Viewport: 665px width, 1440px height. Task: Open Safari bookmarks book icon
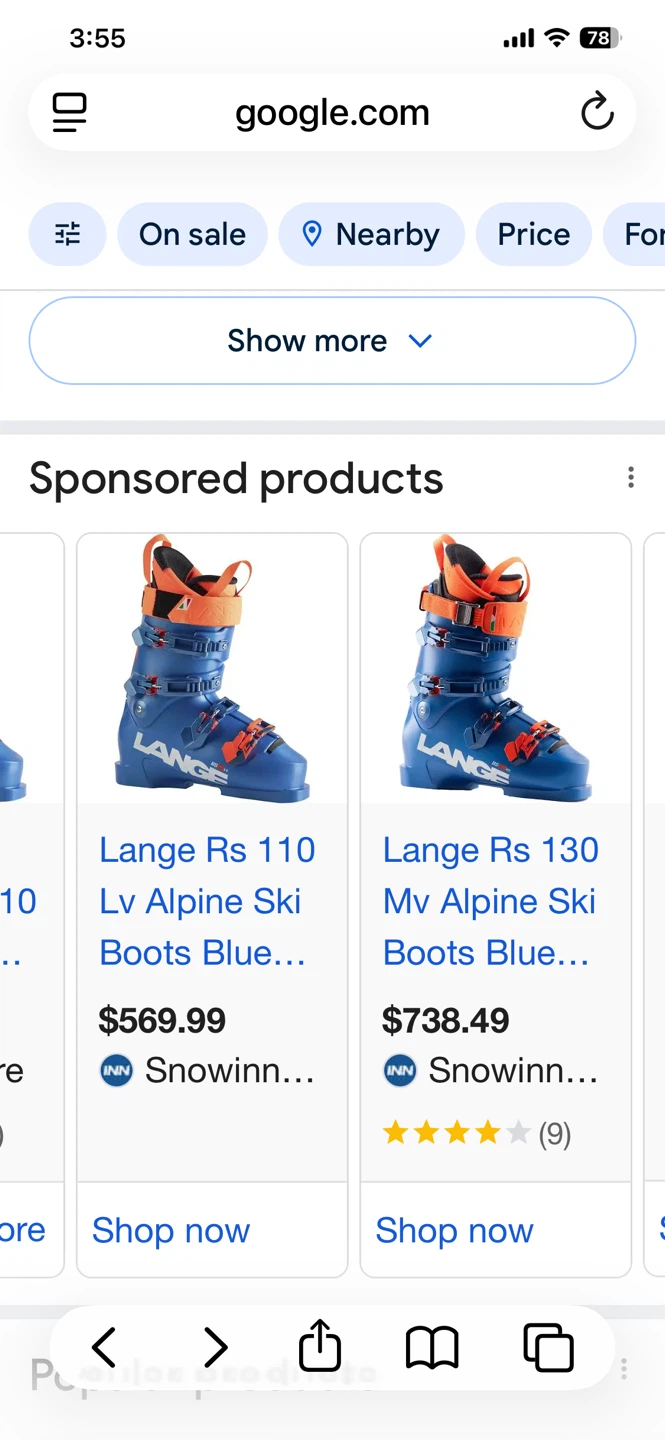(431, 1347)
